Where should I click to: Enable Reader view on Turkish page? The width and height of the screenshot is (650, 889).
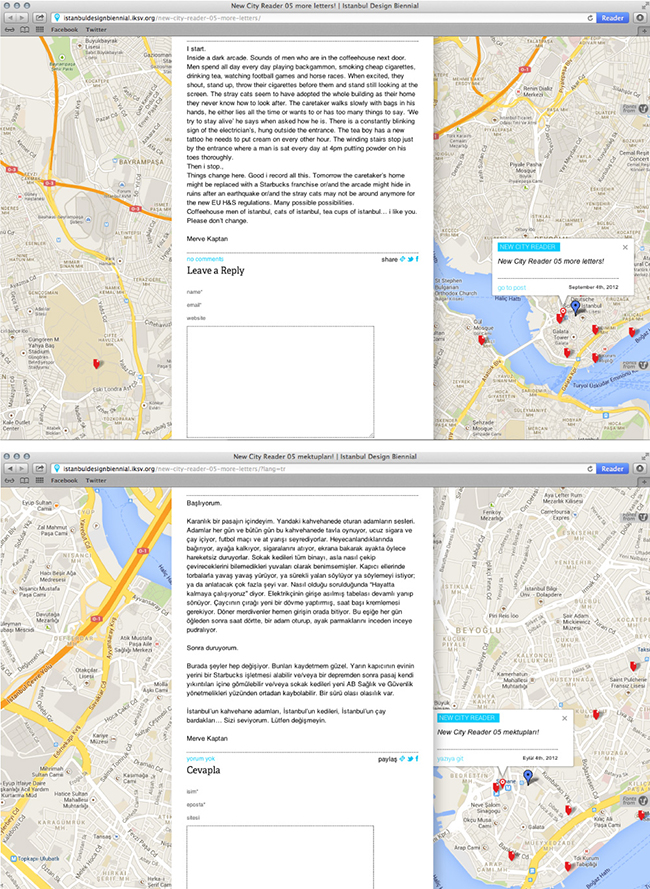613,468
